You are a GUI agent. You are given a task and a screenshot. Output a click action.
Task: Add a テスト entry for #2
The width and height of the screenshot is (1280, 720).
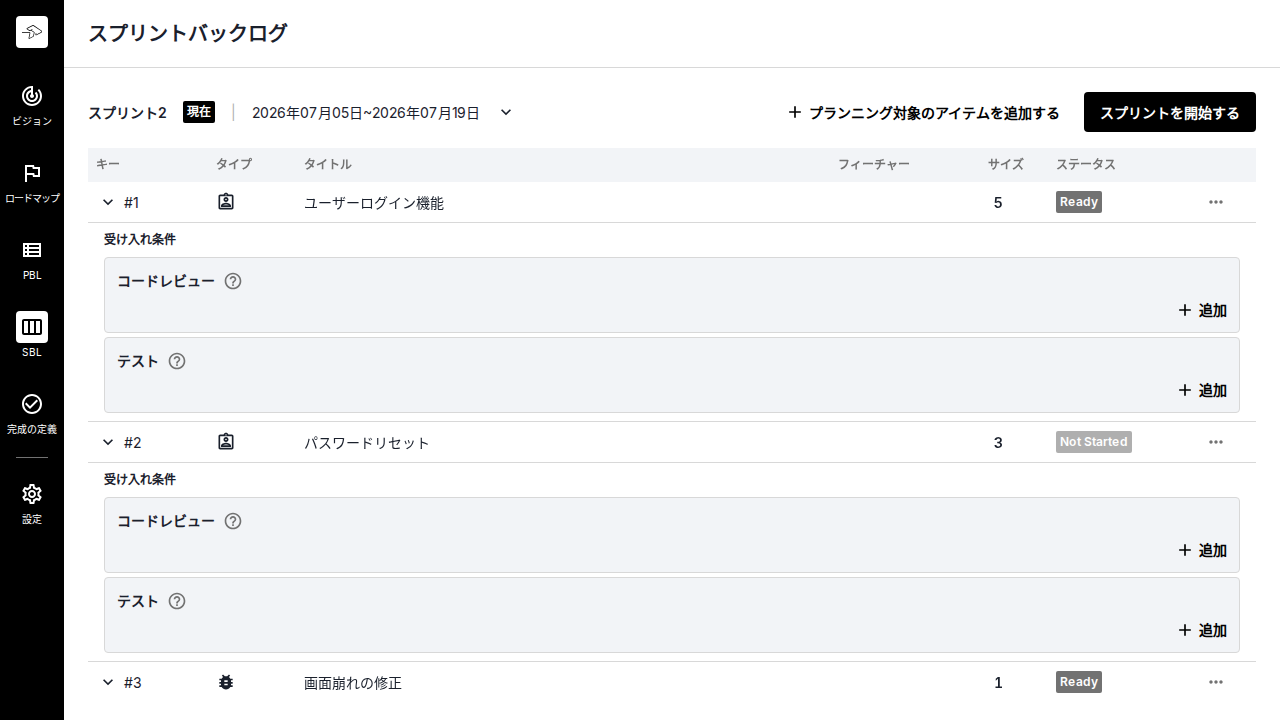[x=1203, y=630]
